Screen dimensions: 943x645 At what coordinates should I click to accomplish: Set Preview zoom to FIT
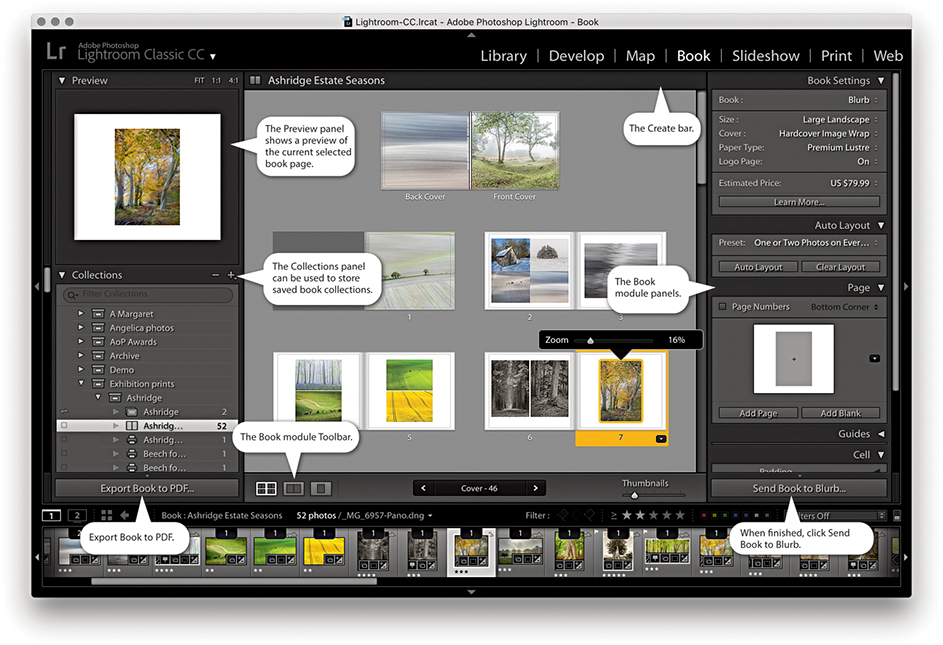[199, 81]
